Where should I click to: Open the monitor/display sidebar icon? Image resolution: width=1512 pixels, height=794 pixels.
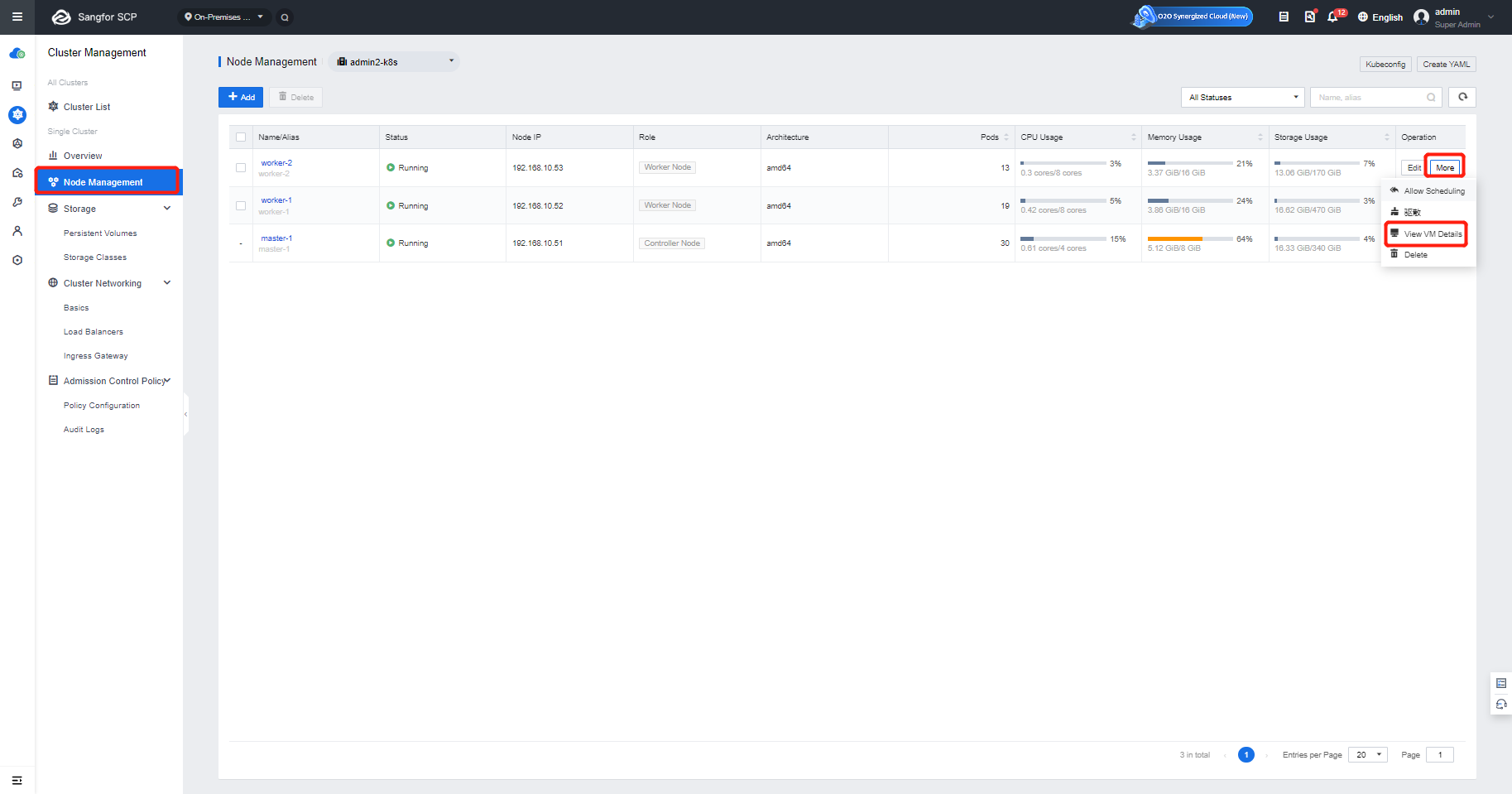point(17,85)
